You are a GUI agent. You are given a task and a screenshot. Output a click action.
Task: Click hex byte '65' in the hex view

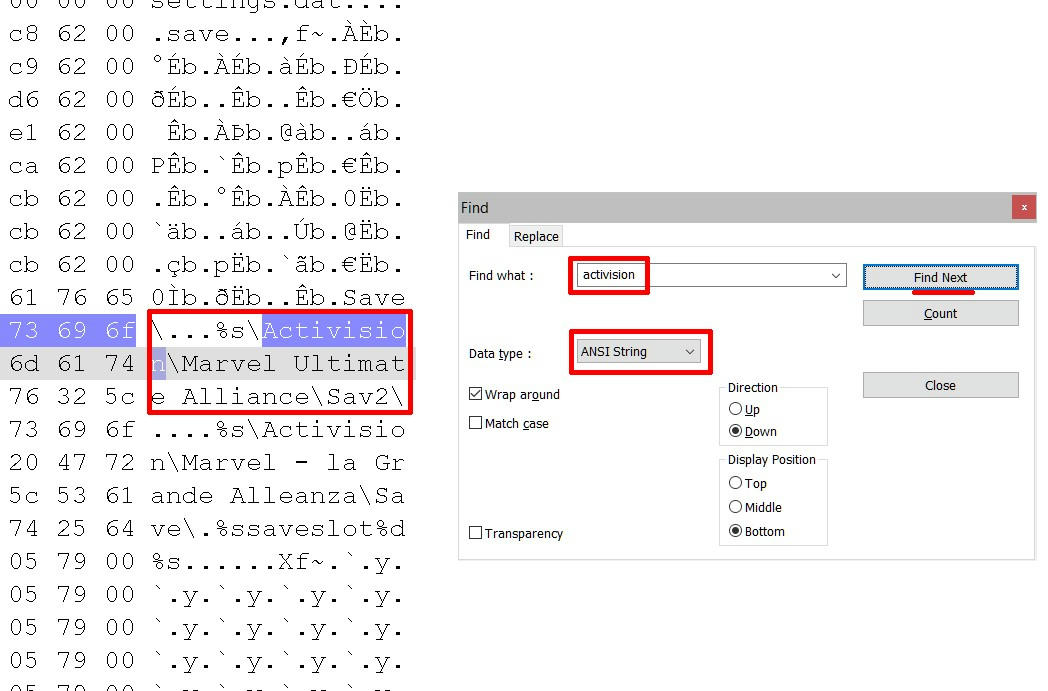(x=120, y=297)
